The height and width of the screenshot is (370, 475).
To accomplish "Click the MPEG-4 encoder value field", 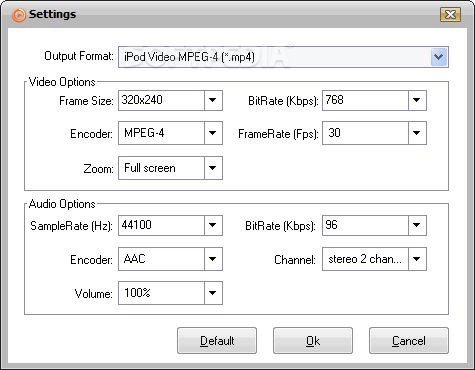I will 161,133.
